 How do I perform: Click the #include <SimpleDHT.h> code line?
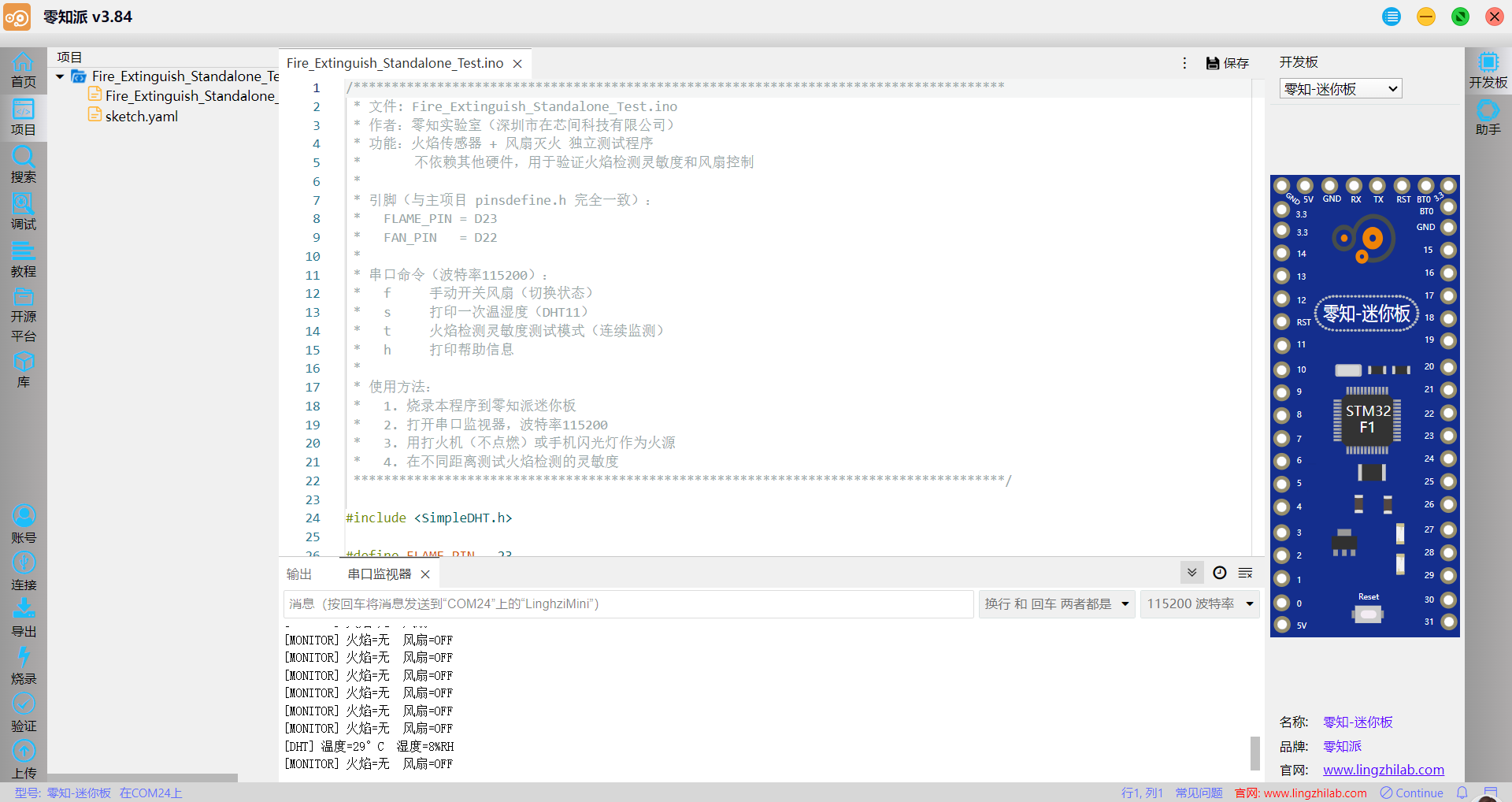(x=429, y=518)
